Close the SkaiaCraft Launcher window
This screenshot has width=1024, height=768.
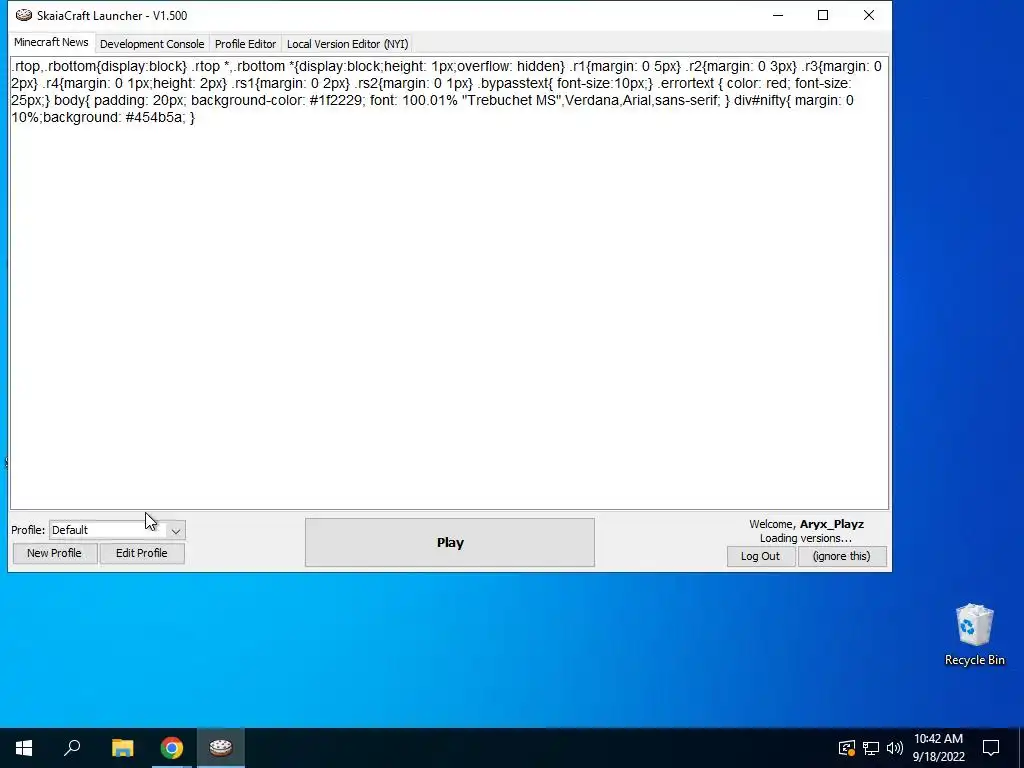click(869, 15)
